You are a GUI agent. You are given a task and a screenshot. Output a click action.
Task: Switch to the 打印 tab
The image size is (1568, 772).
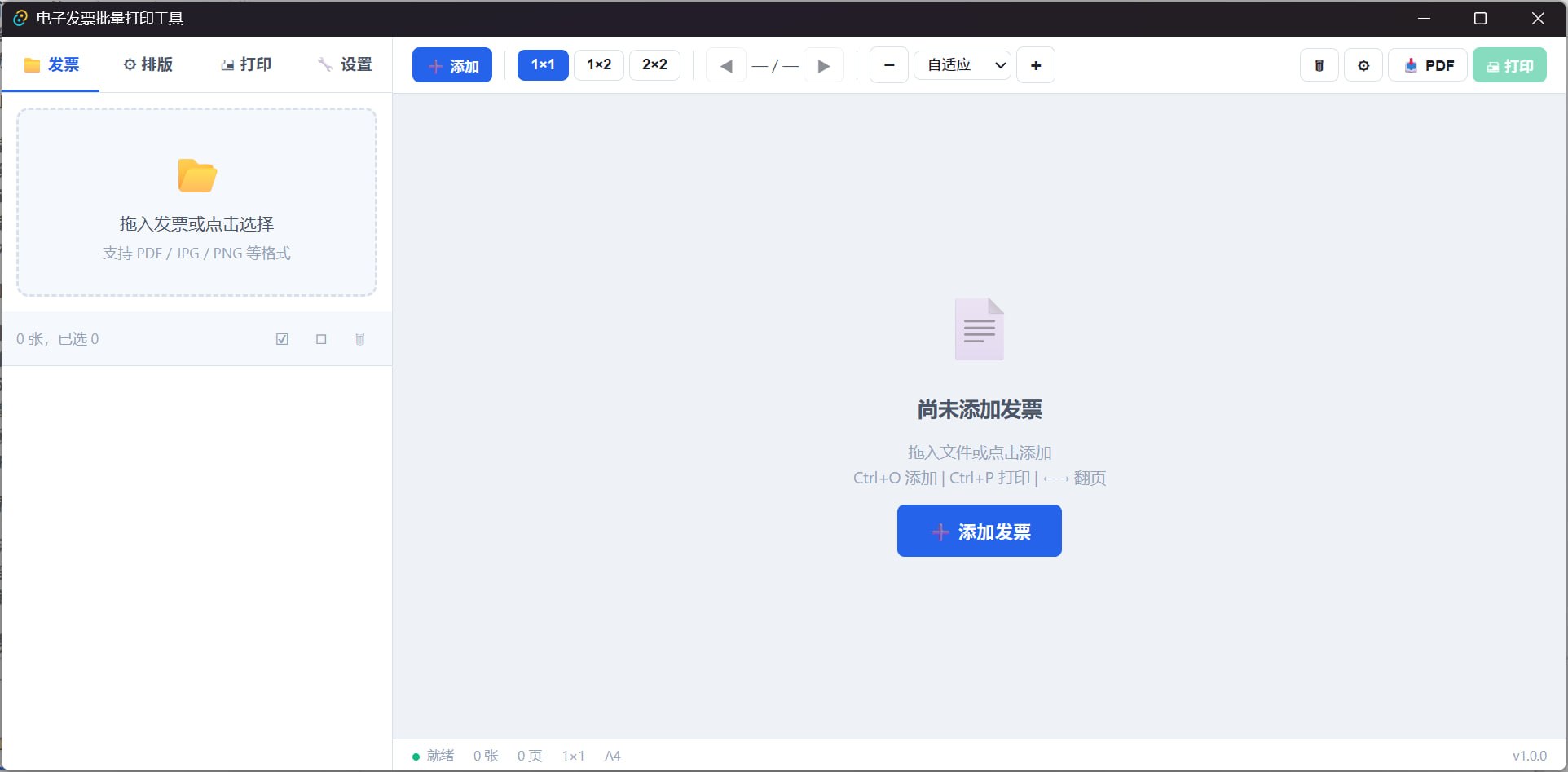coord(246,64)
